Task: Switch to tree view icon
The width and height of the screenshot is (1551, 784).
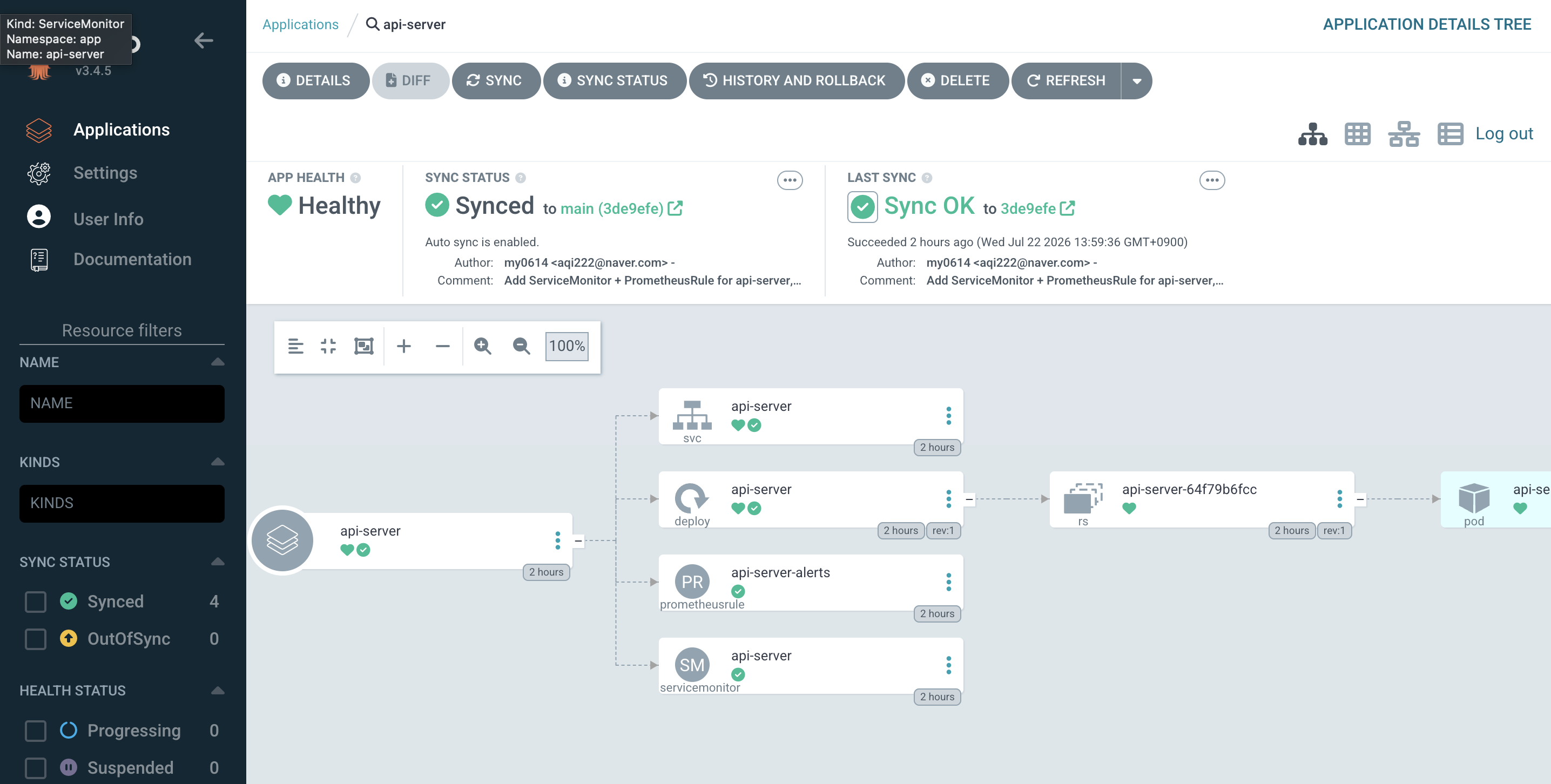Action: 1312,134
